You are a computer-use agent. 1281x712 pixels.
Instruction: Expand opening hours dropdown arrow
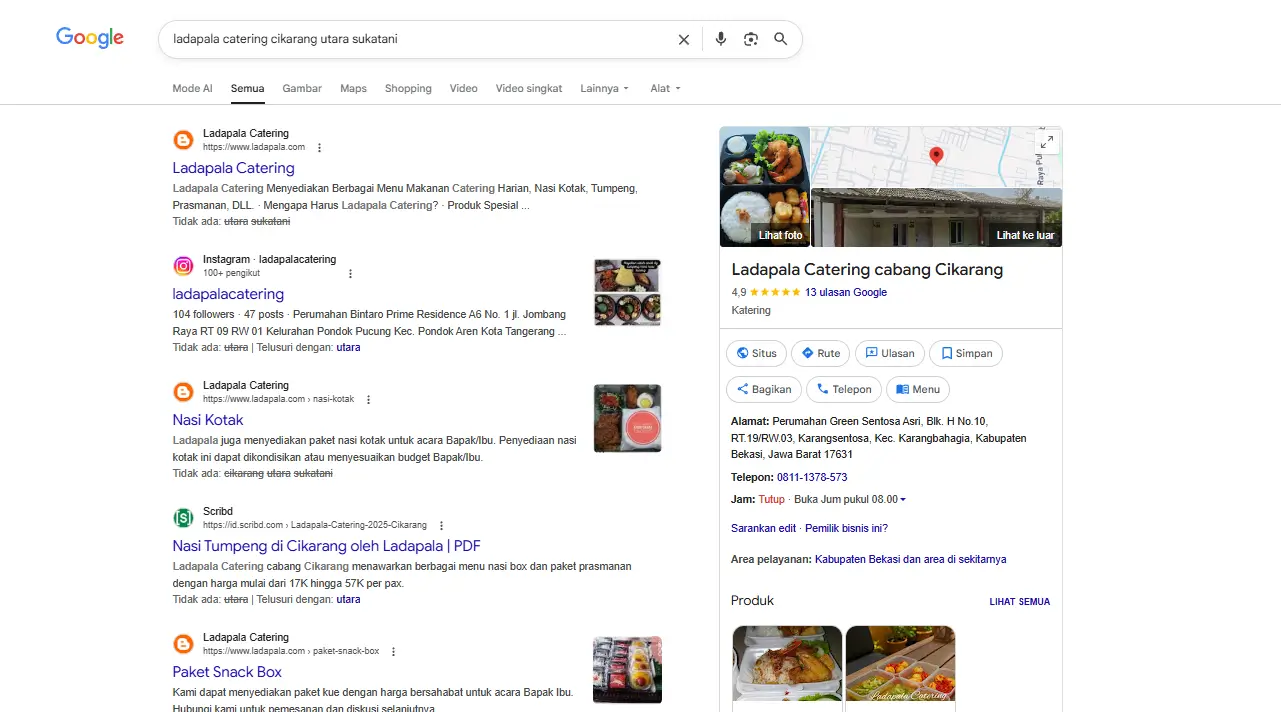[903, 499]
